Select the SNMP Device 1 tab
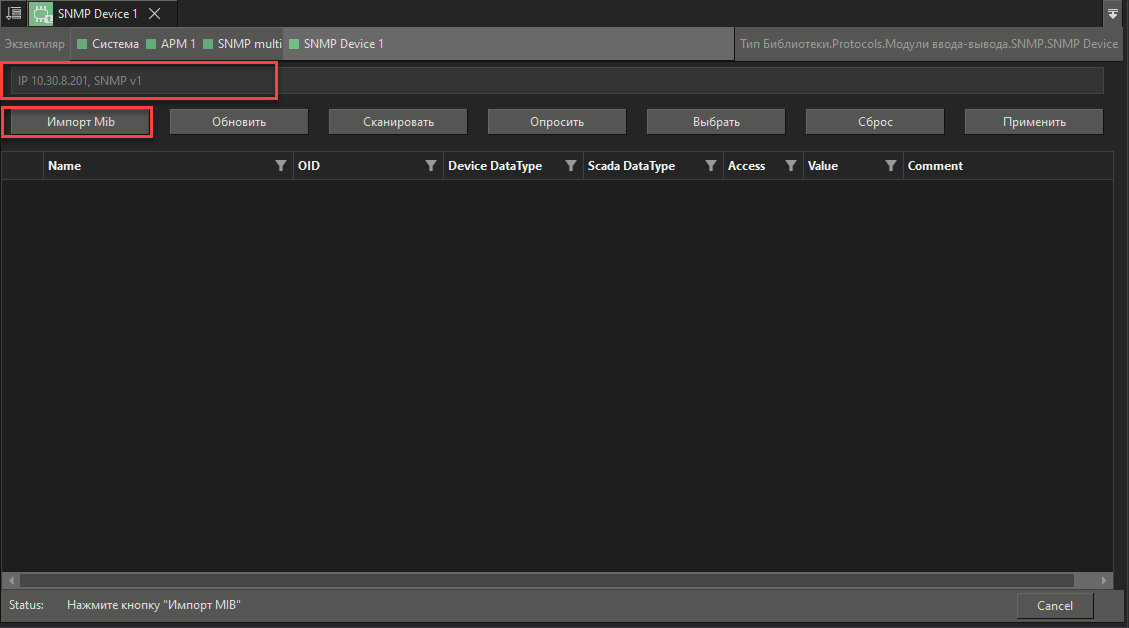Viewport: 1129px width, 628px height. pyautogui.click(x=97, y=13)
